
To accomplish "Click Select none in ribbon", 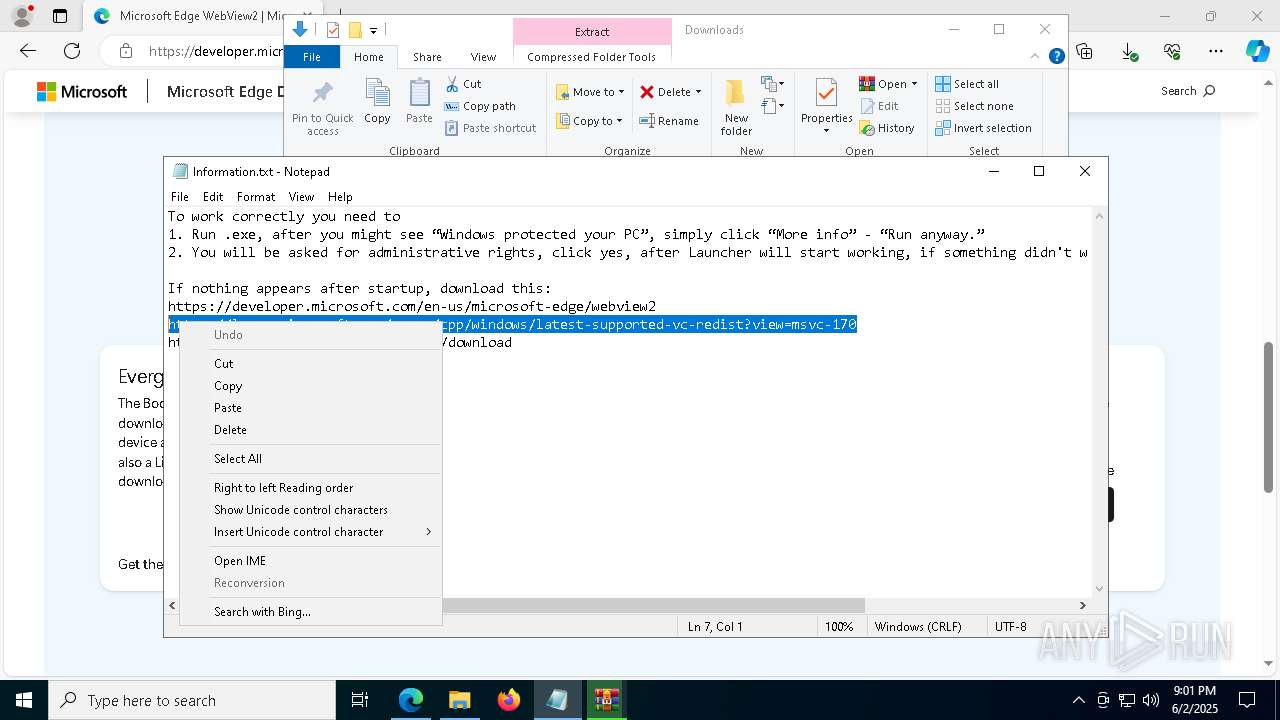I will (974, 106).
